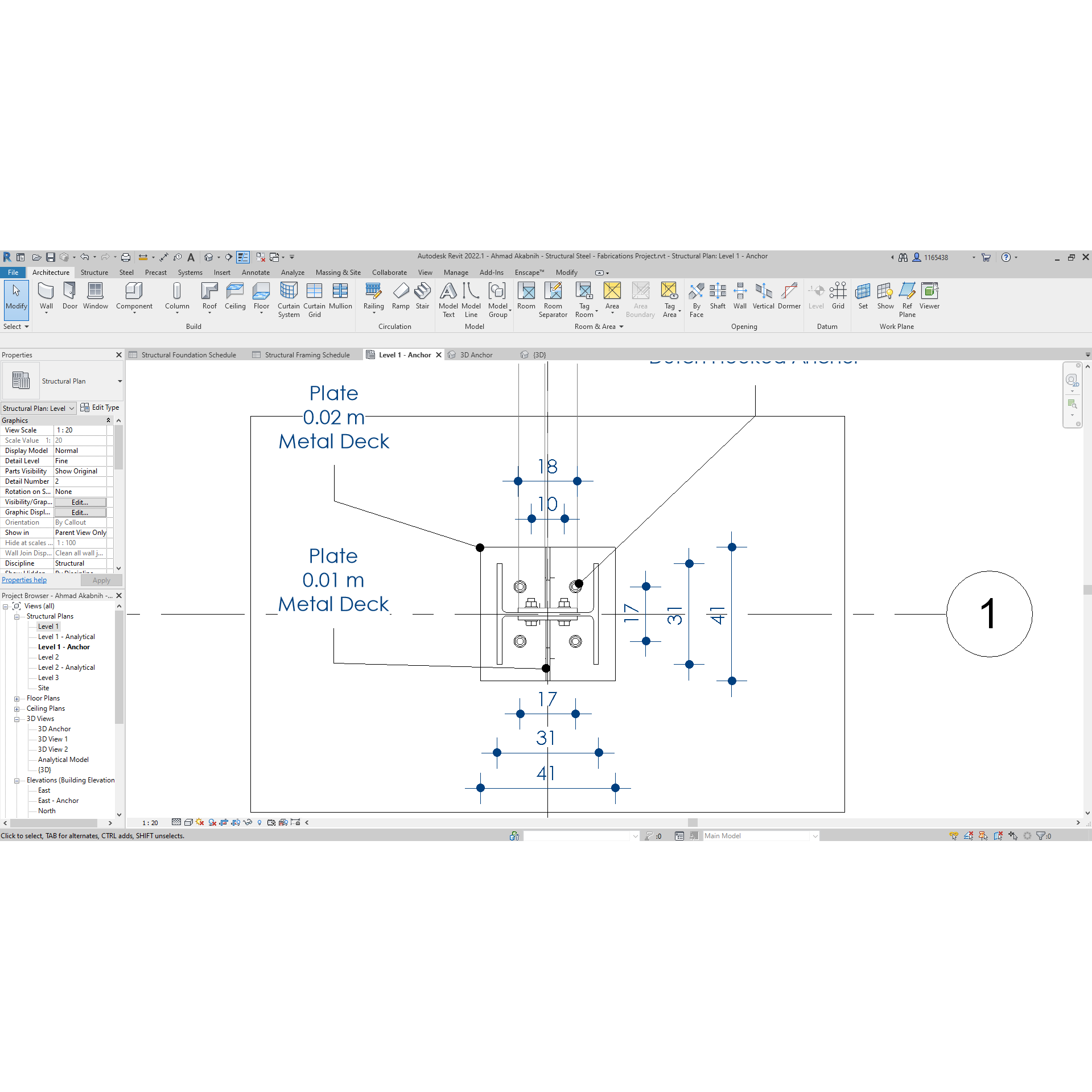The width and height of the screenshot is (1092, 1092).
Task: Open the Main Model workset dropdown
Action: point(815,836)
